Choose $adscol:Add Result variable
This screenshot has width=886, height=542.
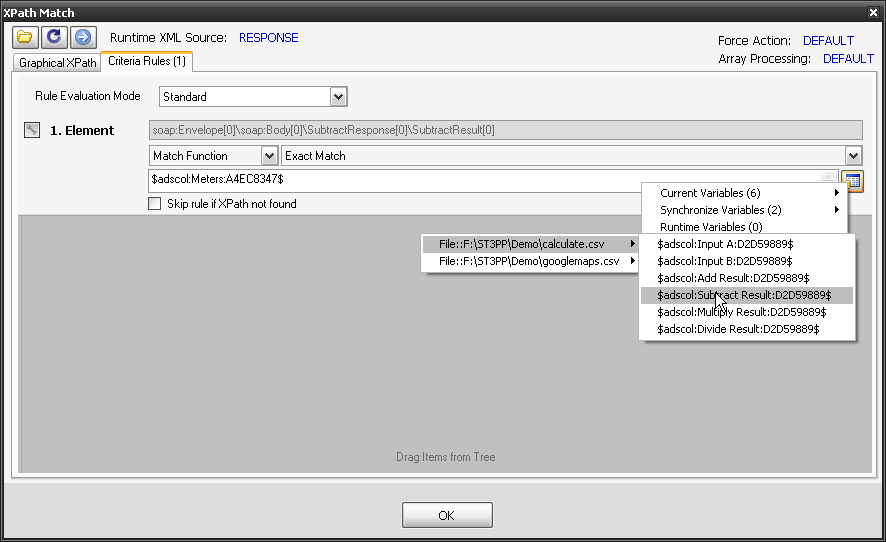pyautogui.click(x=747, y=278)
